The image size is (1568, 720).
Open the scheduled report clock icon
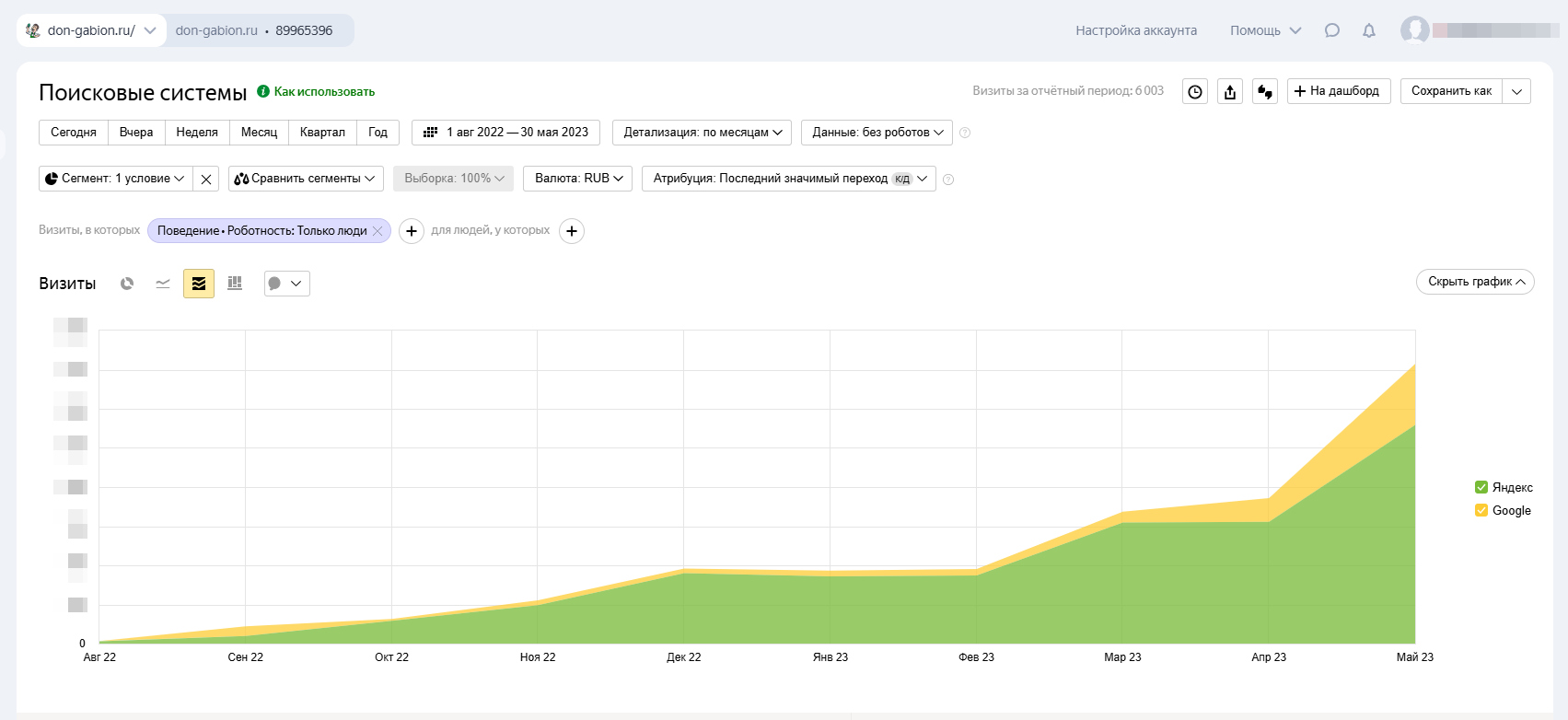point(1195,91)
